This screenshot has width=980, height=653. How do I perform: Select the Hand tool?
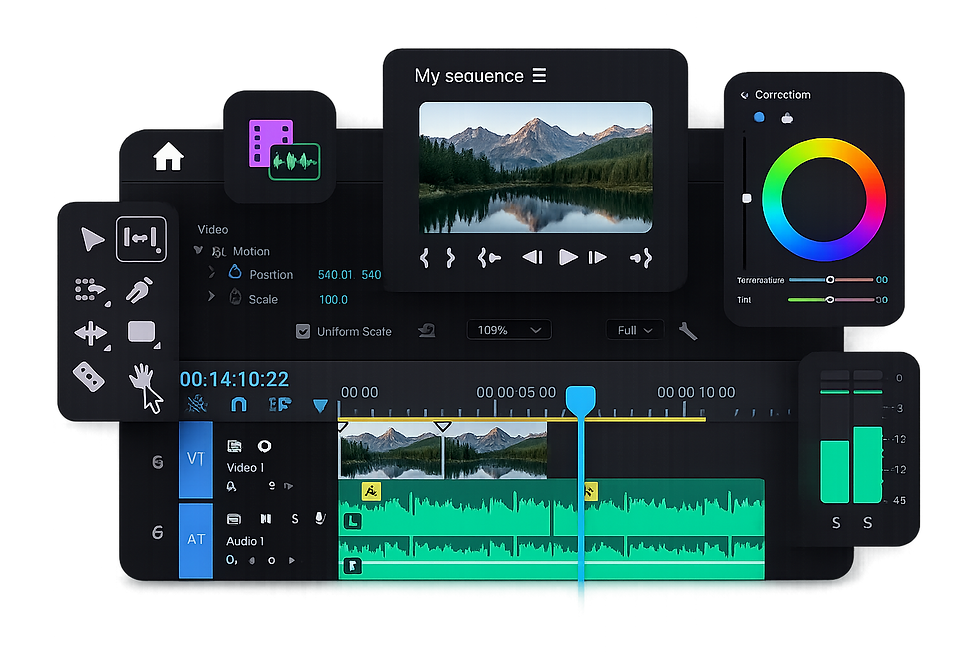[142, 377]
